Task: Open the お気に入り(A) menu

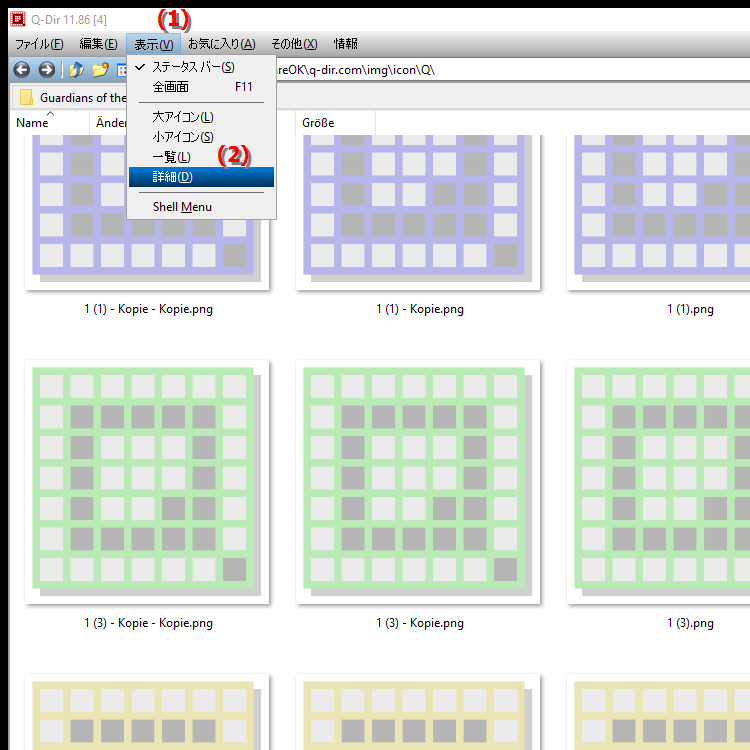Action: pyautogui.click(x=221, y=44)
